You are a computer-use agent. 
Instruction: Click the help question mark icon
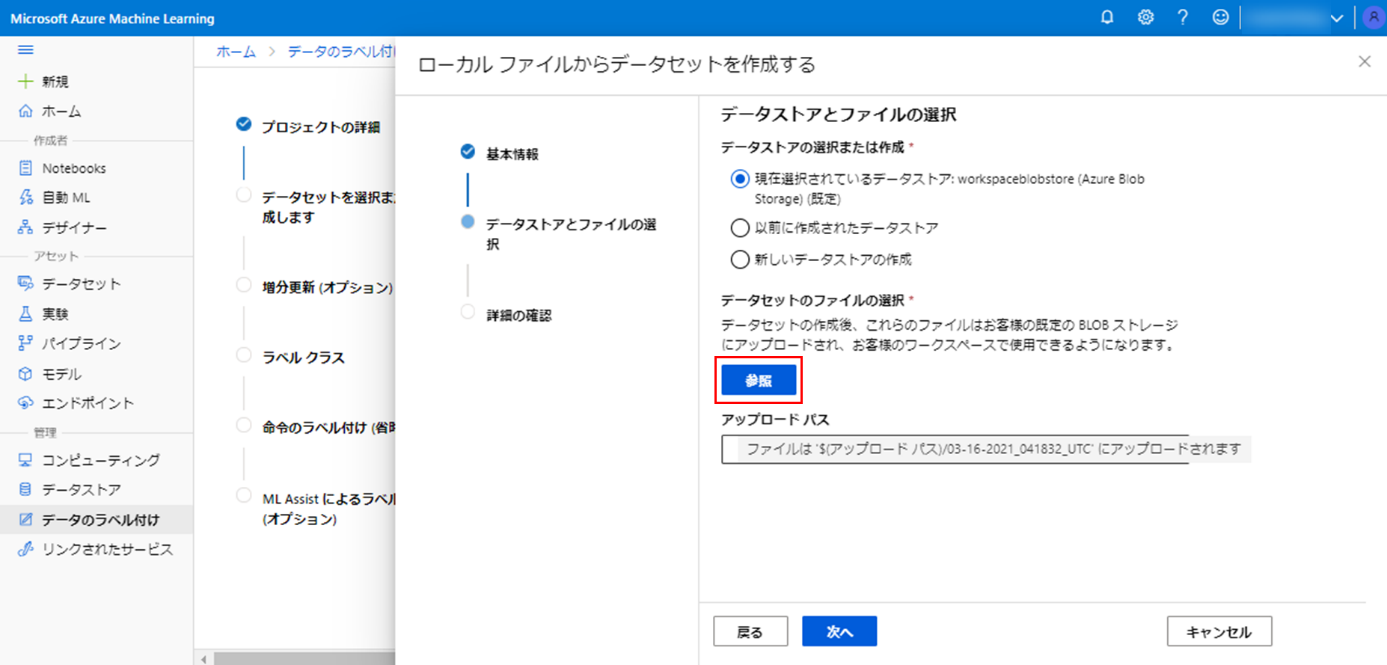pyautogui.click(x=1183, y=18)
